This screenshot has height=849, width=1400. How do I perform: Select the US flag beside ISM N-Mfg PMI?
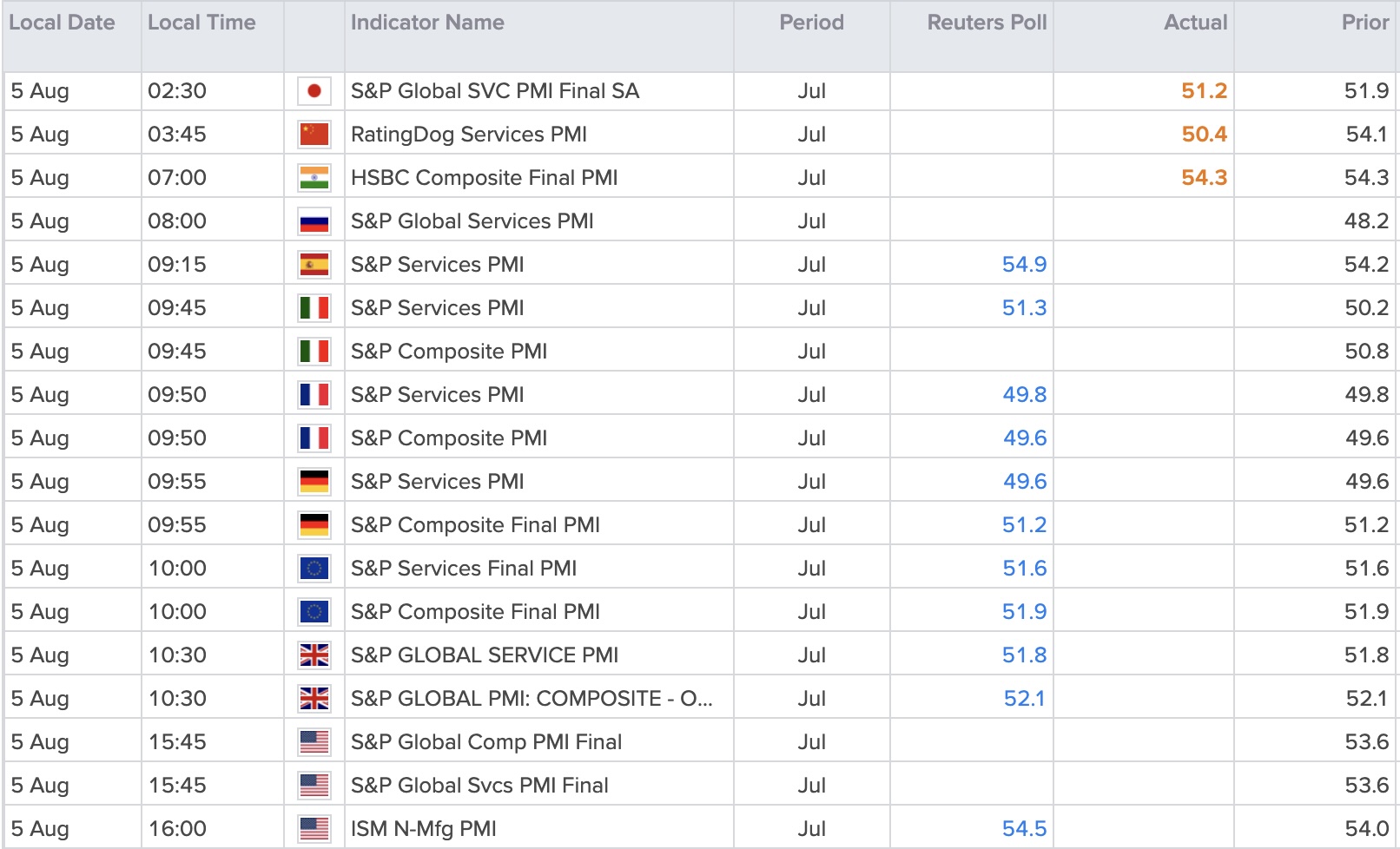point(314,829)
